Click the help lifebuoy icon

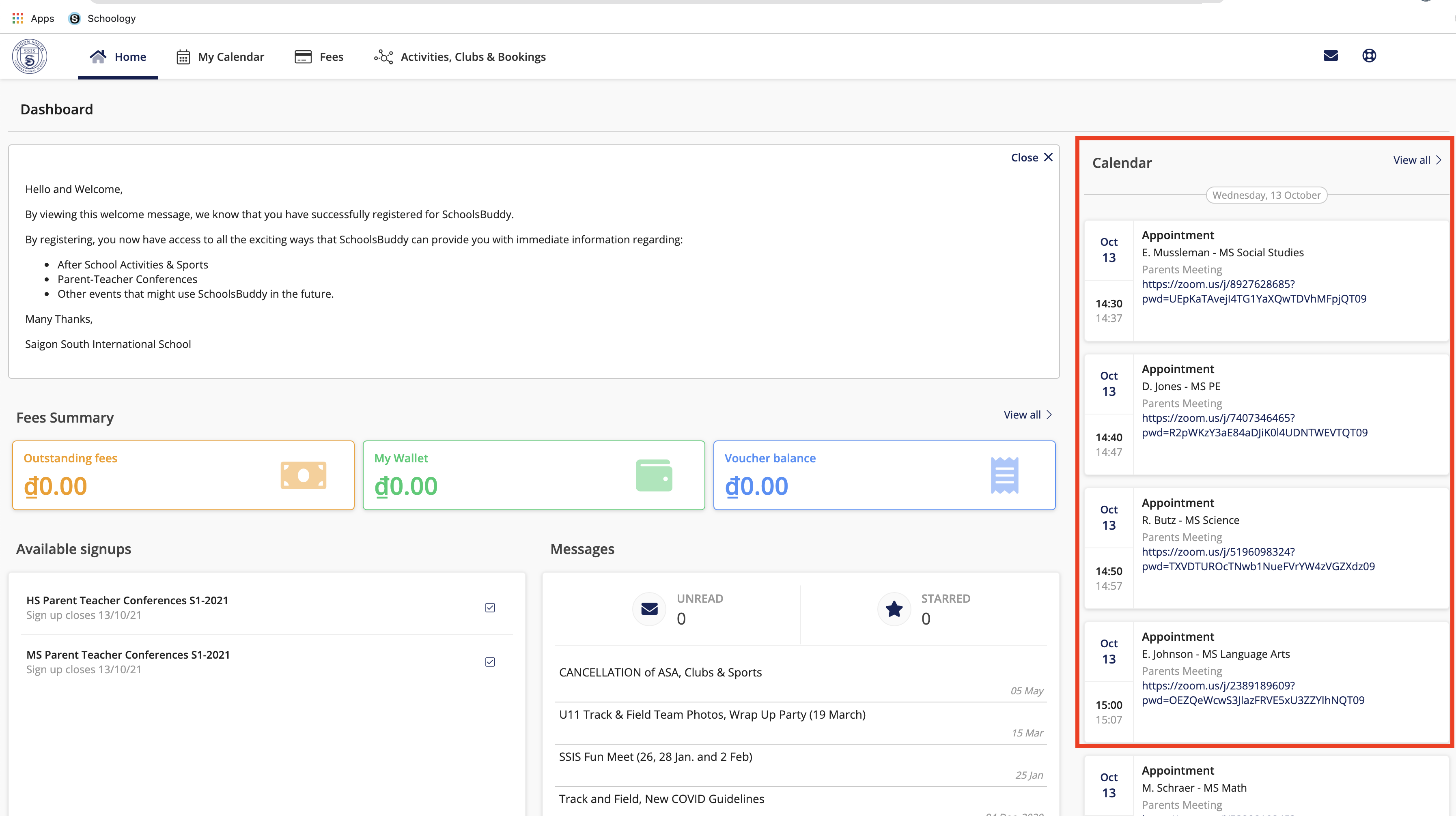tap(1369, 56)
